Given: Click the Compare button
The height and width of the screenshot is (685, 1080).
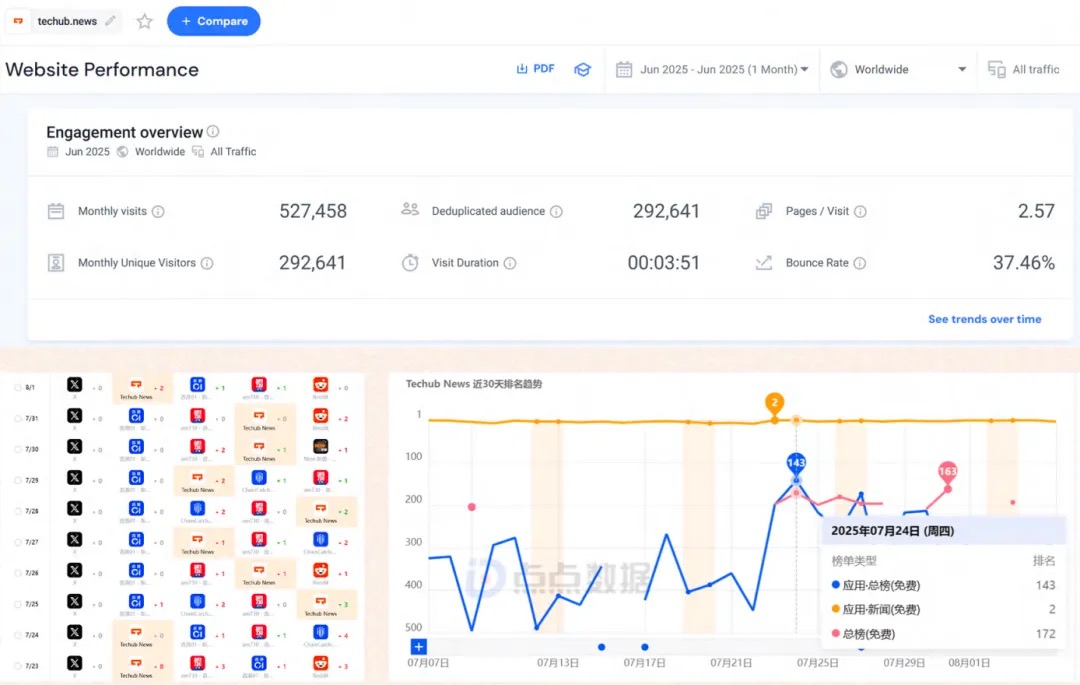Looking at the screenshot, I should click(x=213, y=21).
